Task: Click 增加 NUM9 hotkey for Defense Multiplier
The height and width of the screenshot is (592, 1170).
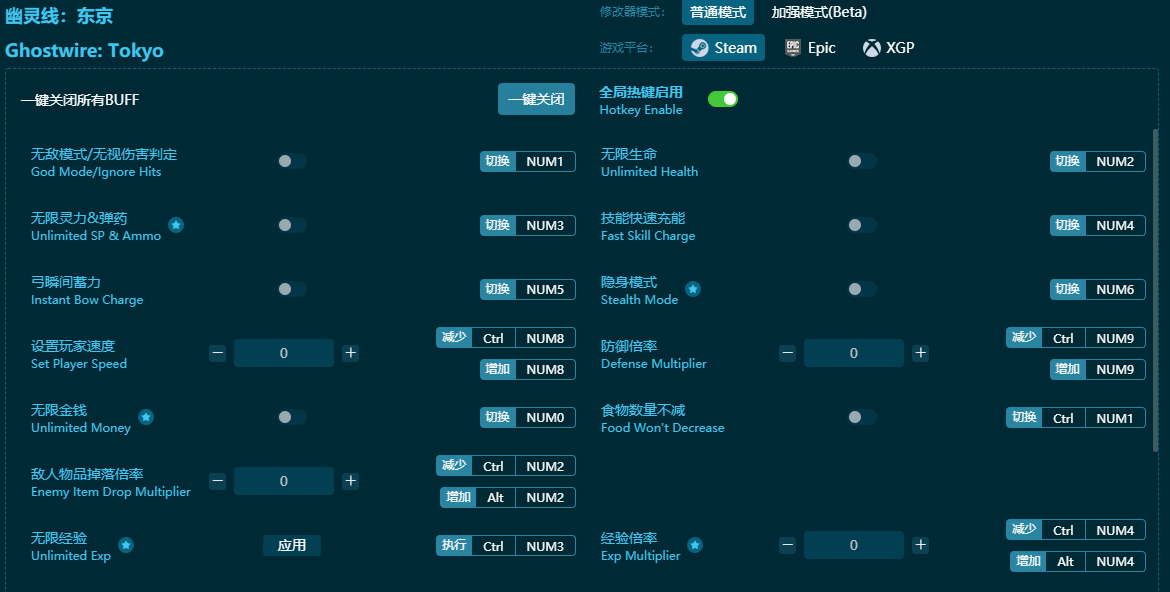Action: [1098, 370]
